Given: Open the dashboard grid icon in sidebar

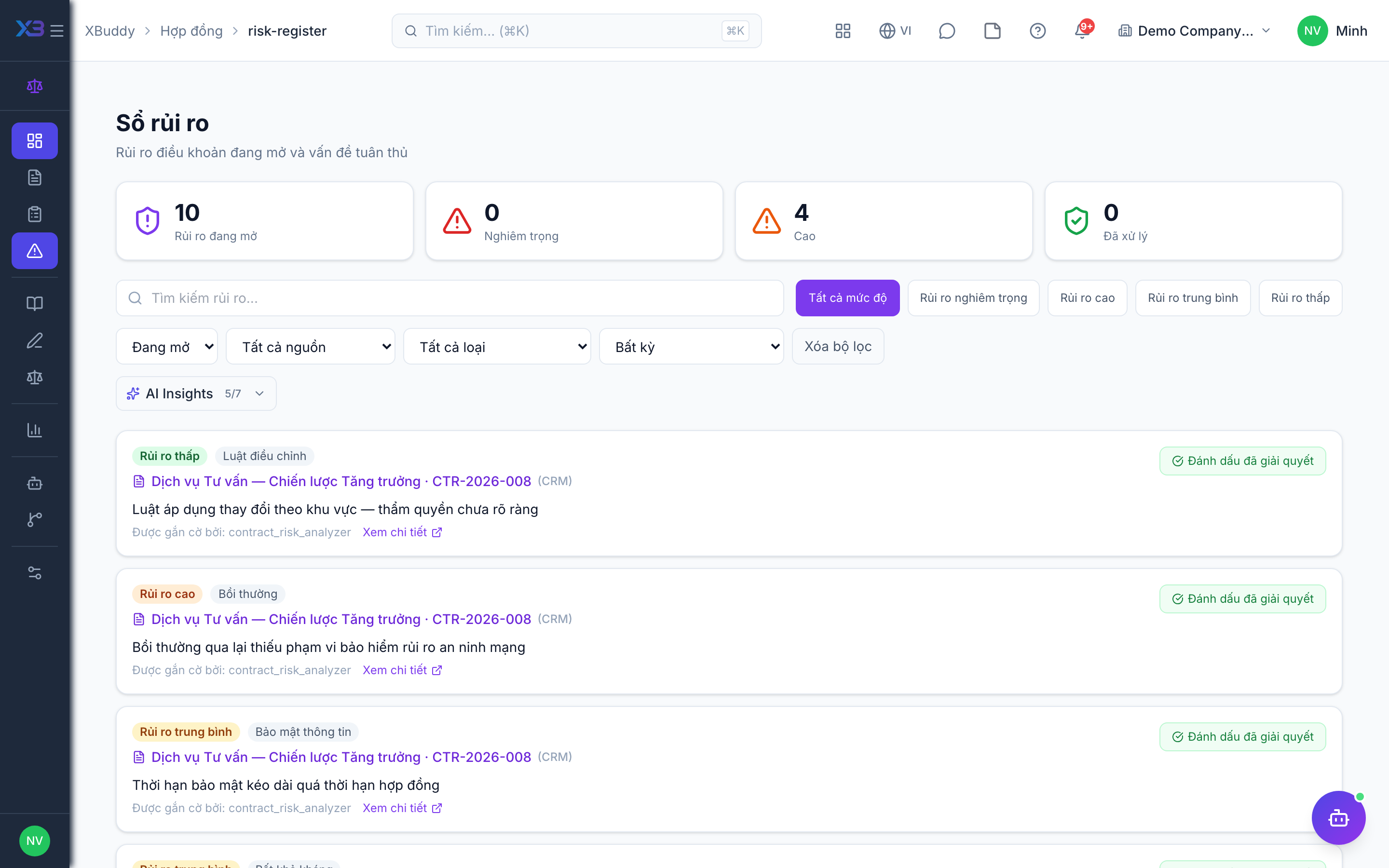Looking at the screenshot, I should 34,141.
